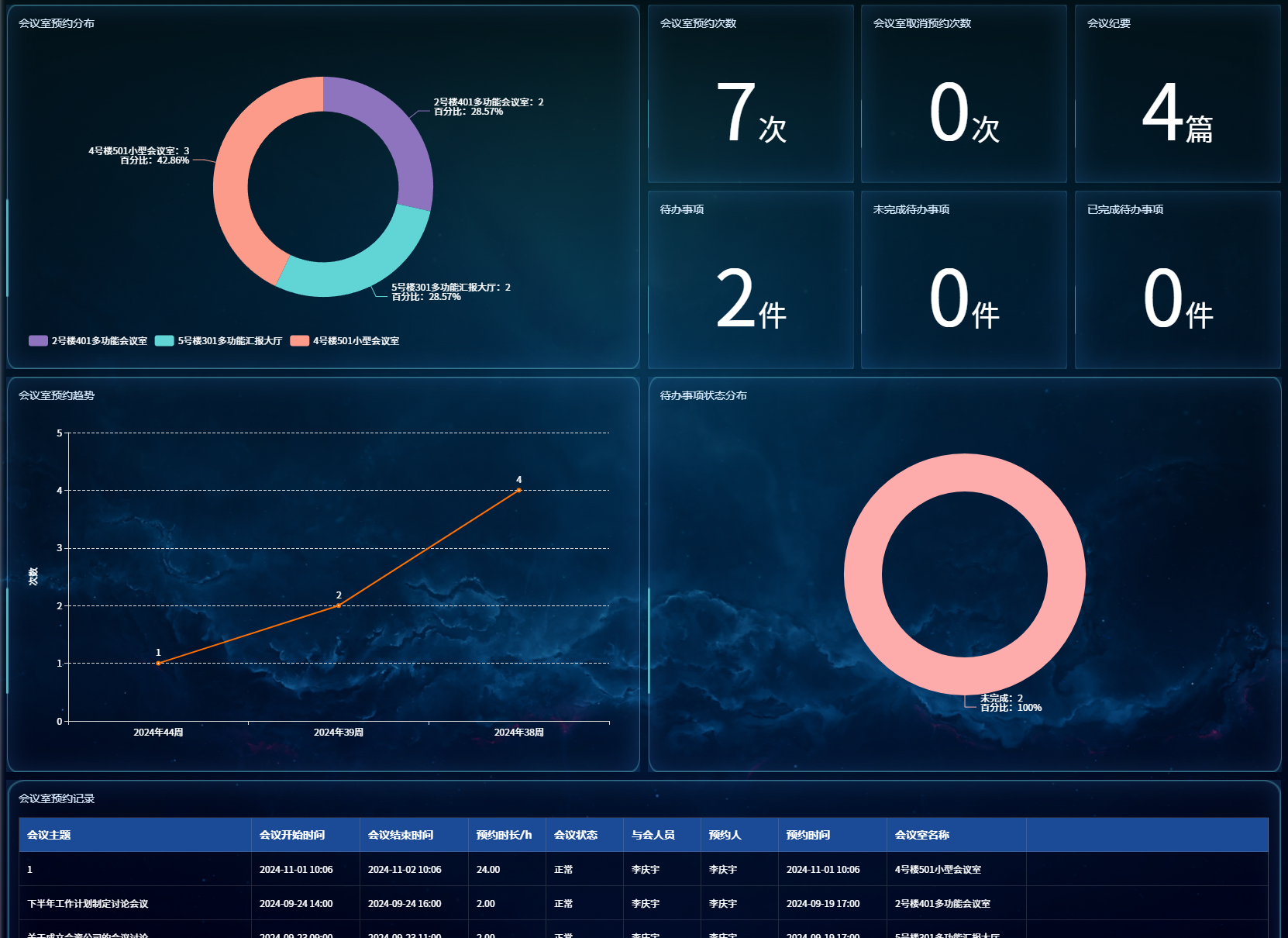
Task: Toggle the 2号楼401多功能会议室 legend item
Action: click(88, 341)
